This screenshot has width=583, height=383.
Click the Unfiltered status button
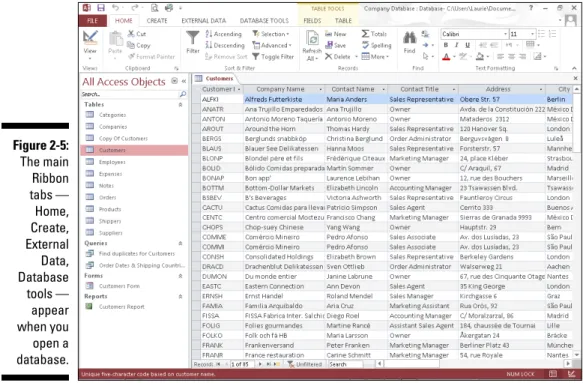click(305, 364)
